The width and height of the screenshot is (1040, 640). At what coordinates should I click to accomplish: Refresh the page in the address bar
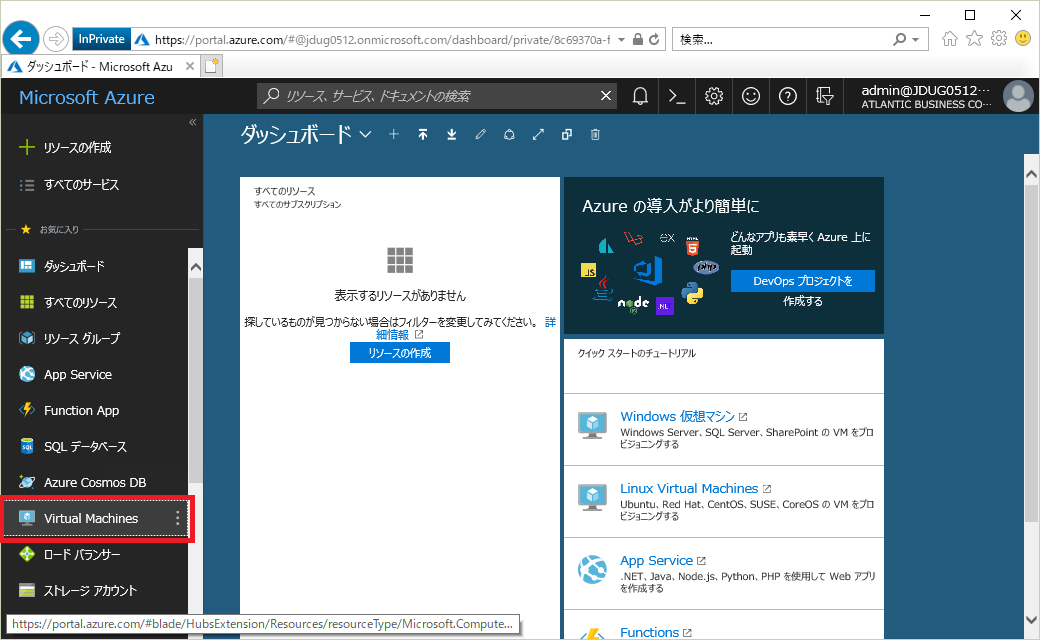654,39
